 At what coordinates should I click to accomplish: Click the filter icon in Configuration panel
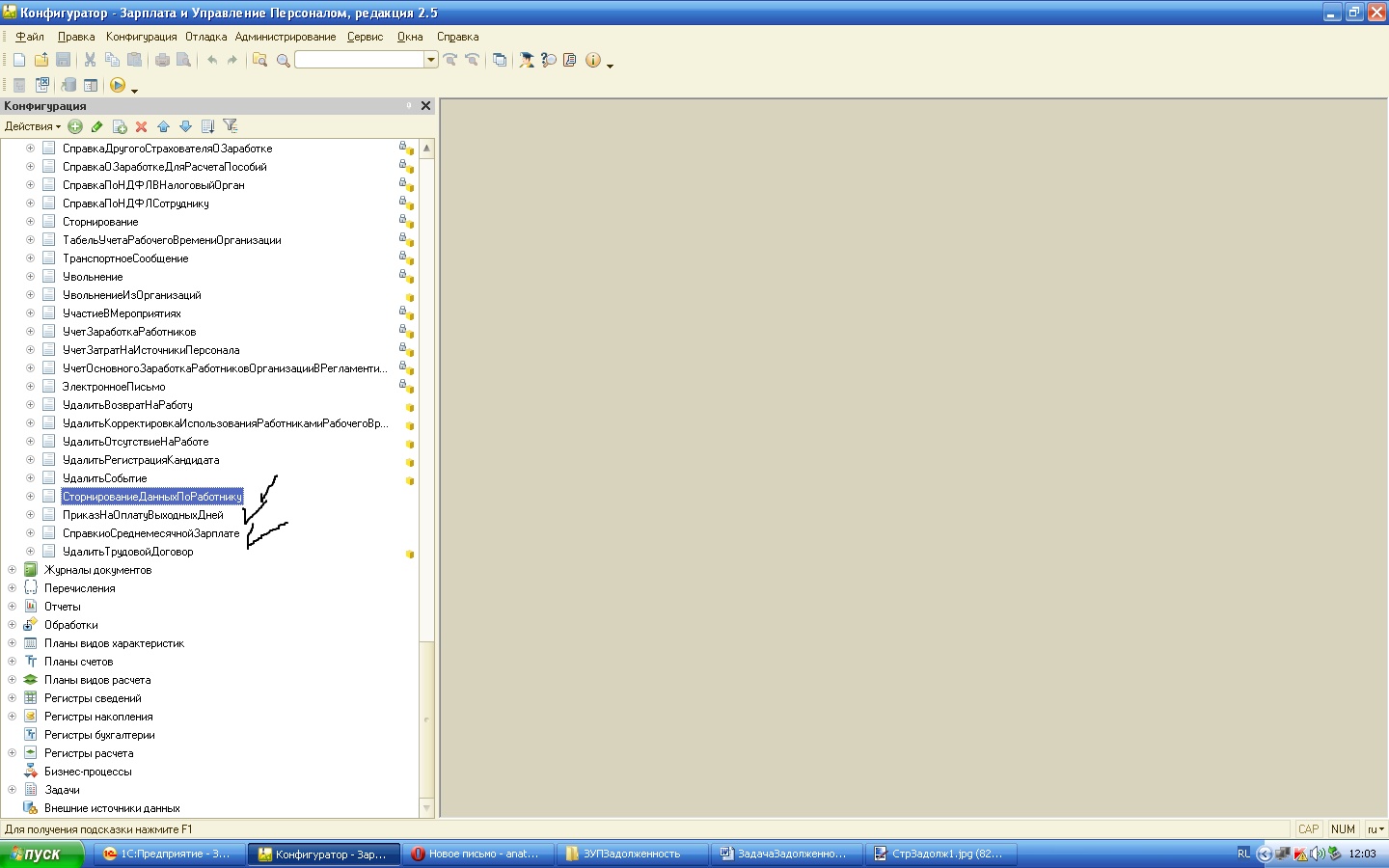pyautogui.click(x=230, y=125)
